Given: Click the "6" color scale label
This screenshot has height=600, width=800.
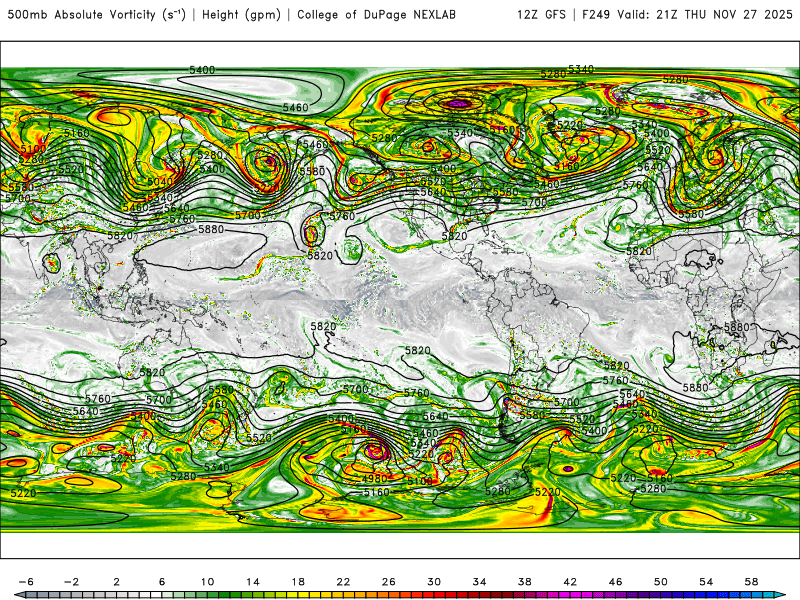Looking at the screenshot, I should pos(162,582).
